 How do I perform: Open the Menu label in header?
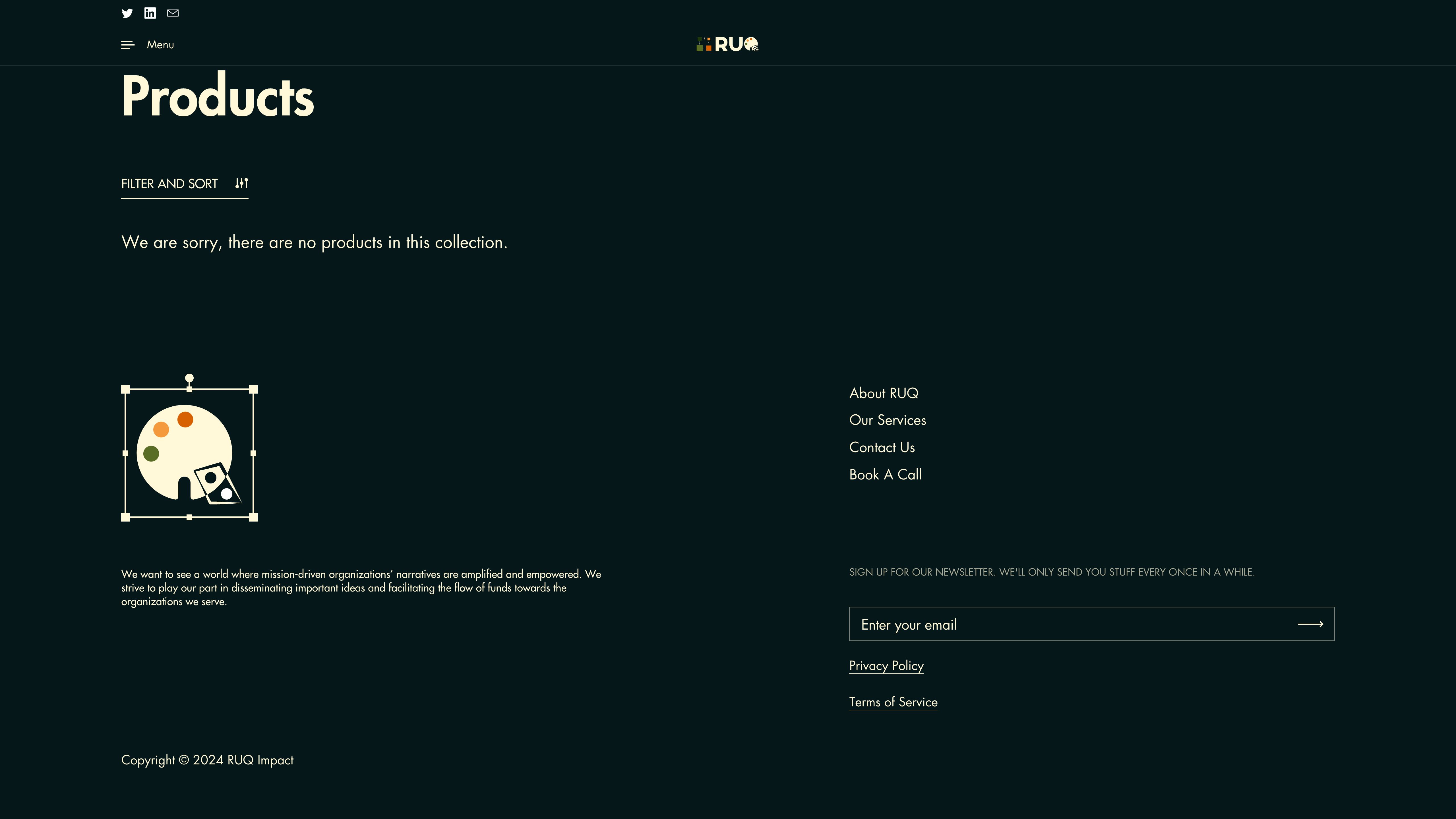(160, 45)
